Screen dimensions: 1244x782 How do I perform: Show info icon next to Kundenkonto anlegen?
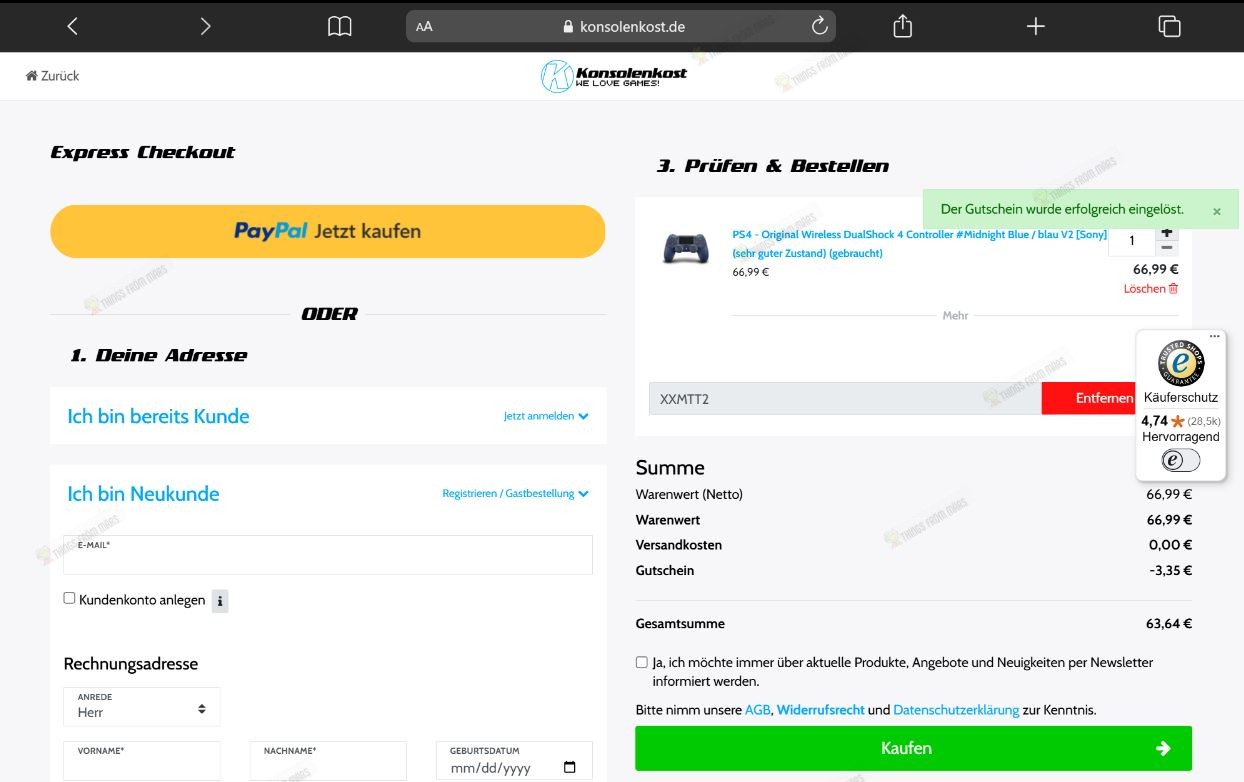(x=220, y=601)
